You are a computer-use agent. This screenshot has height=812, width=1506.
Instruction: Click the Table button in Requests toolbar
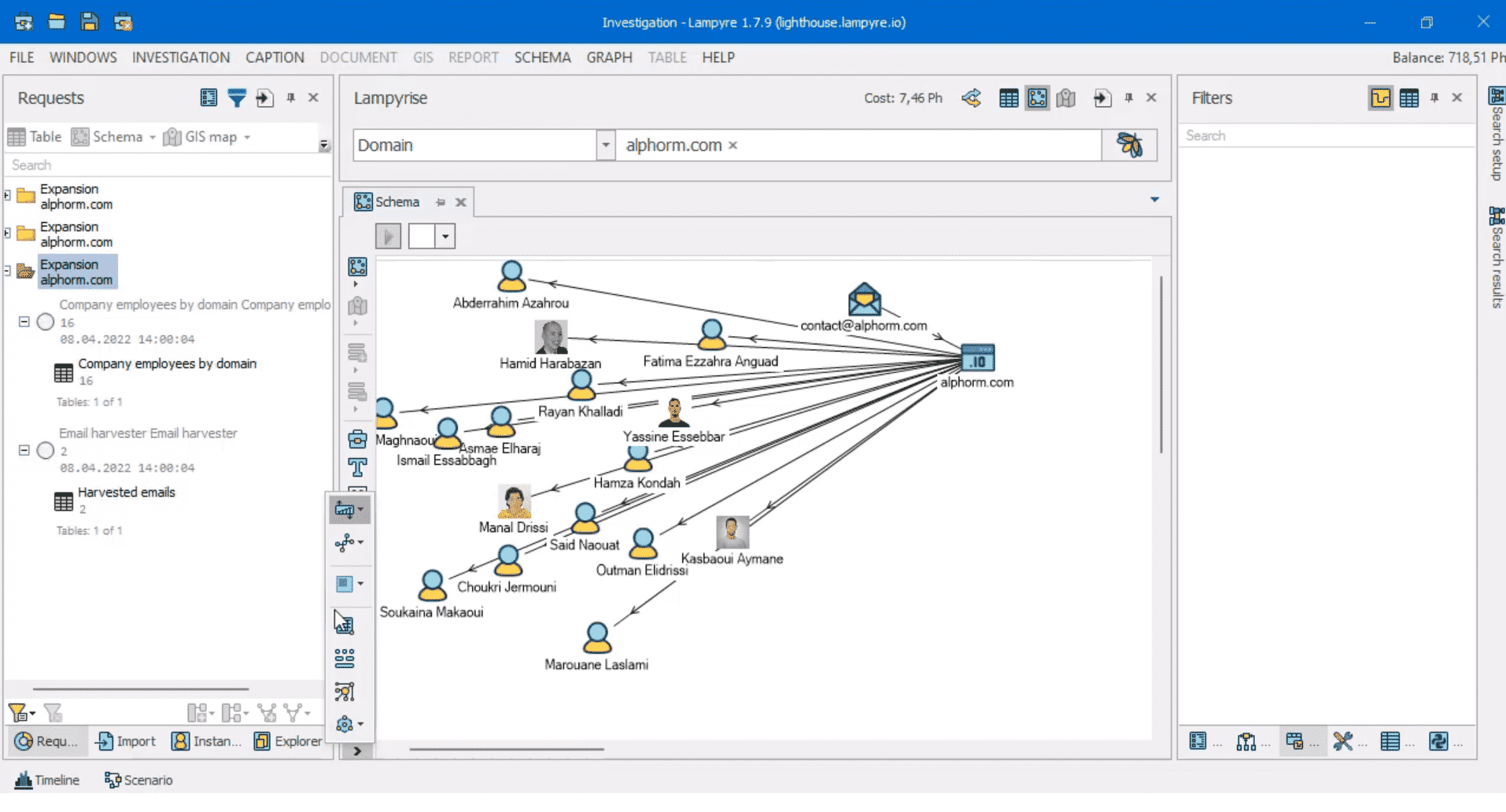pos(35,137)
